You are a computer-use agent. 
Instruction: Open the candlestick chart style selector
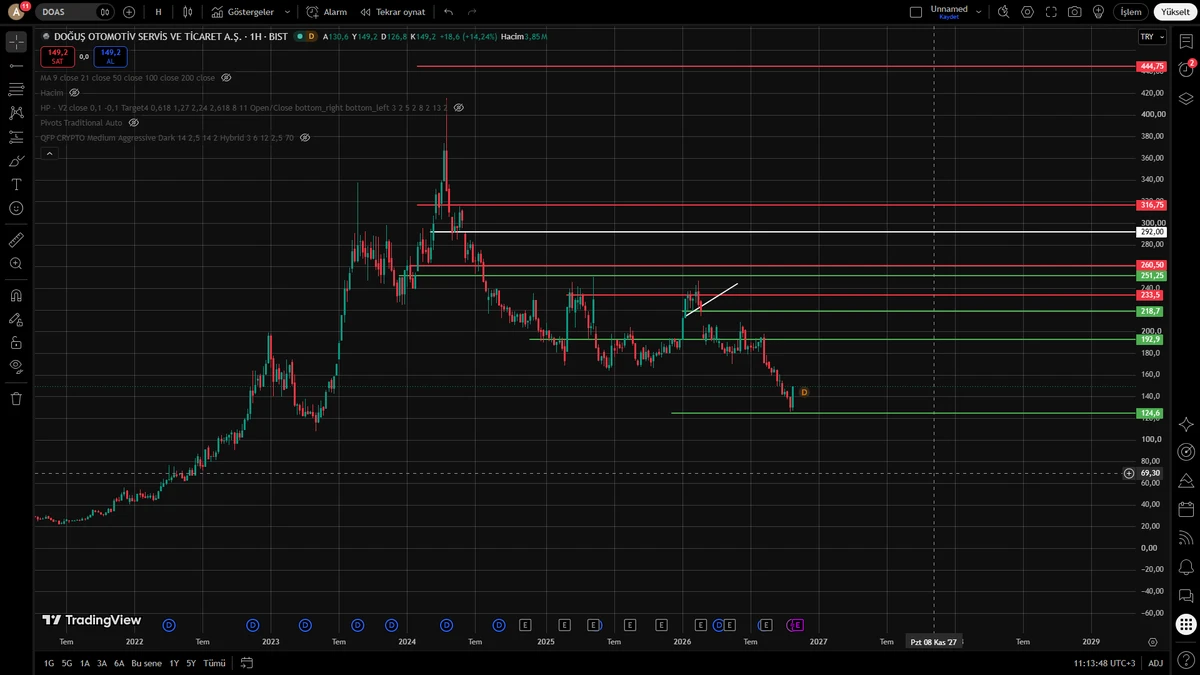pos(188,12)
